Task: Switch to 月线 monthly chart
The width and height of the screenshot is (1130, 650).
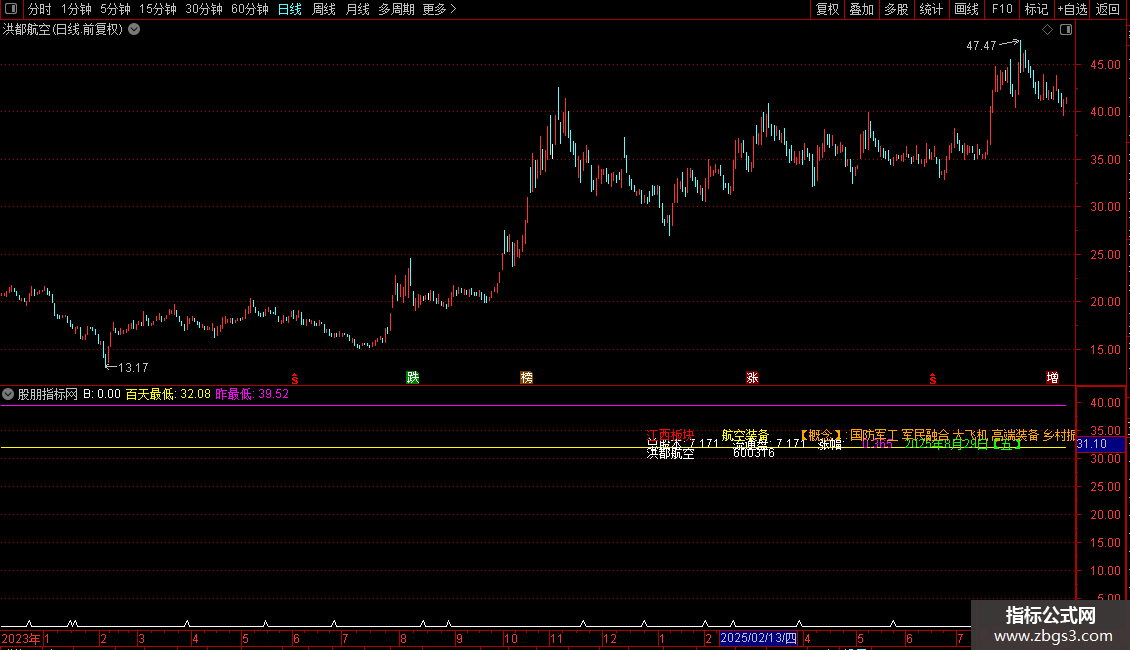Action: 357,9
